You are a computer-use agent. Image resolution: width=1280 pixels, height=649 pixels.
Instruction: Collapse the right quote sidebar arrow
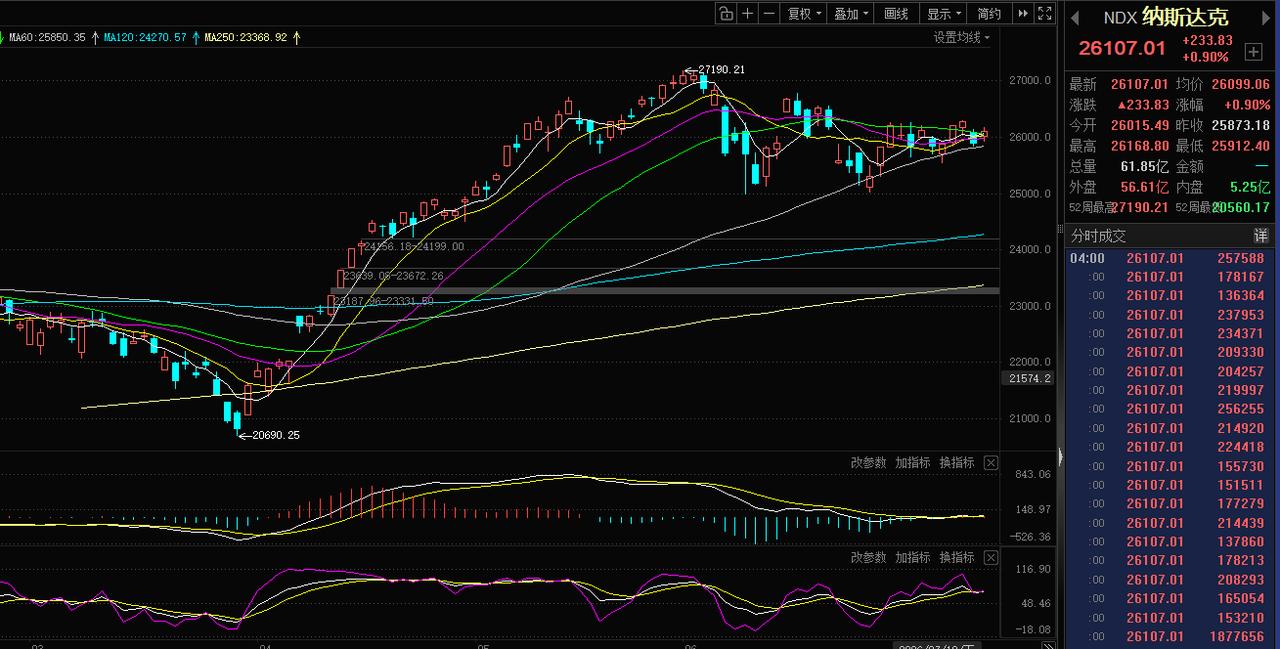(1061, 459)
